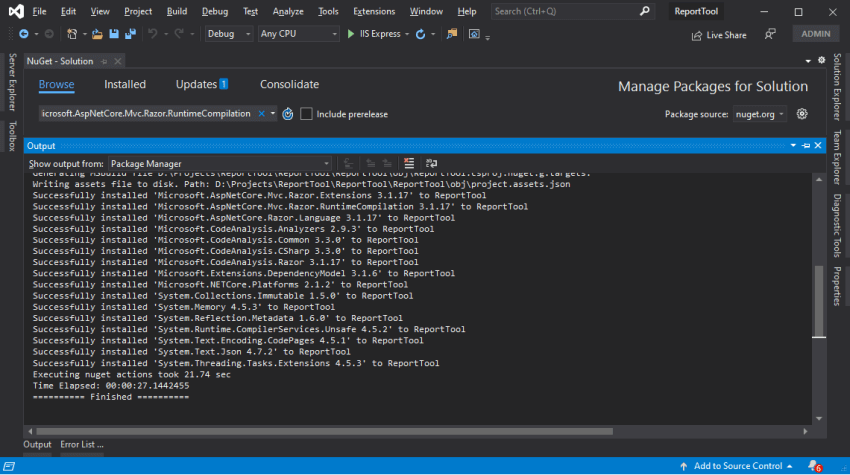This screenshot has width=850, height=475.
Task: Pin the Output panel auto-hide icon
Action: coord(806,145)
